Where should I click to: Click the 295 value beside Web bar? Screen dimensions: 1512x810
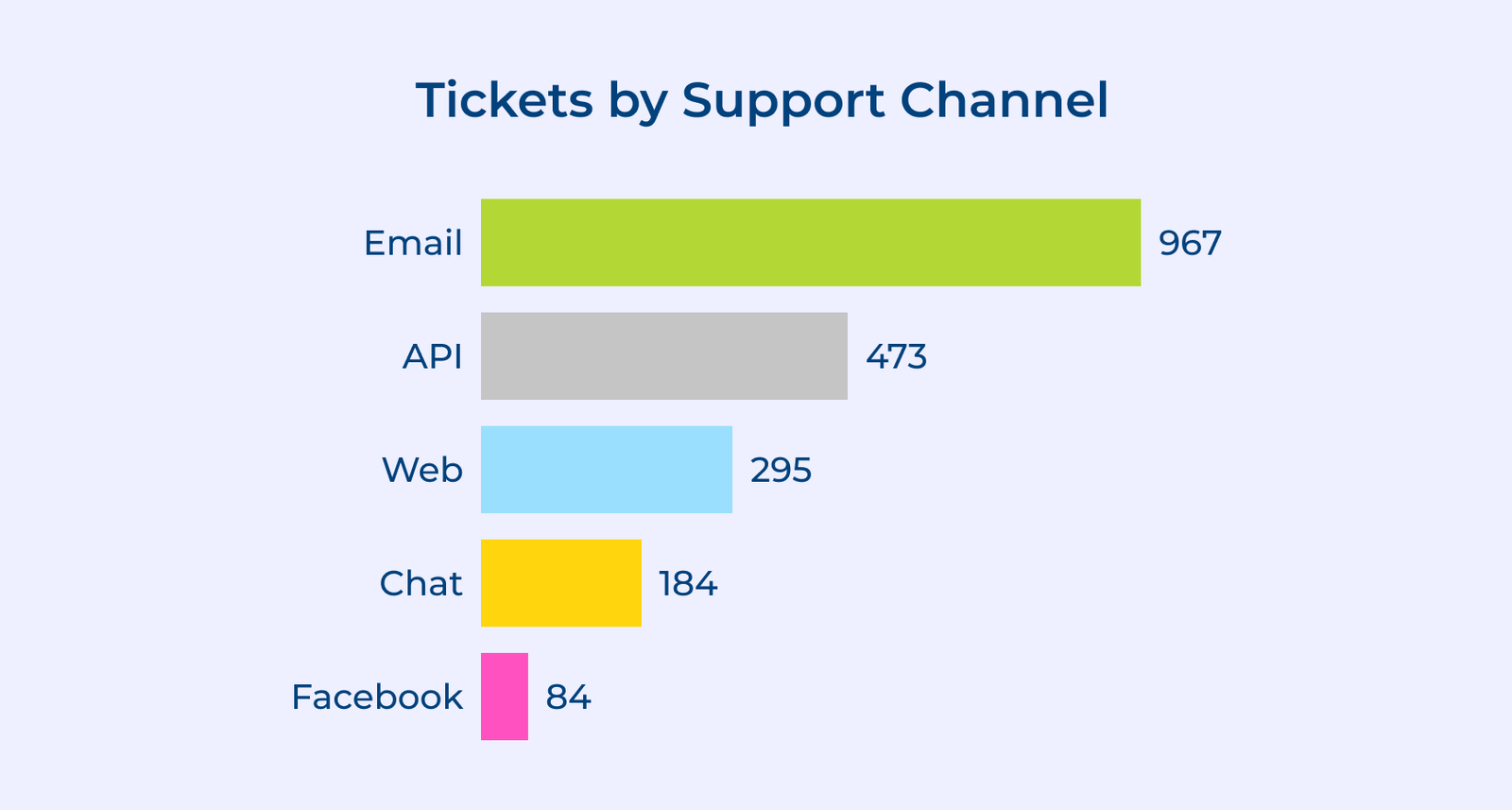781,470
